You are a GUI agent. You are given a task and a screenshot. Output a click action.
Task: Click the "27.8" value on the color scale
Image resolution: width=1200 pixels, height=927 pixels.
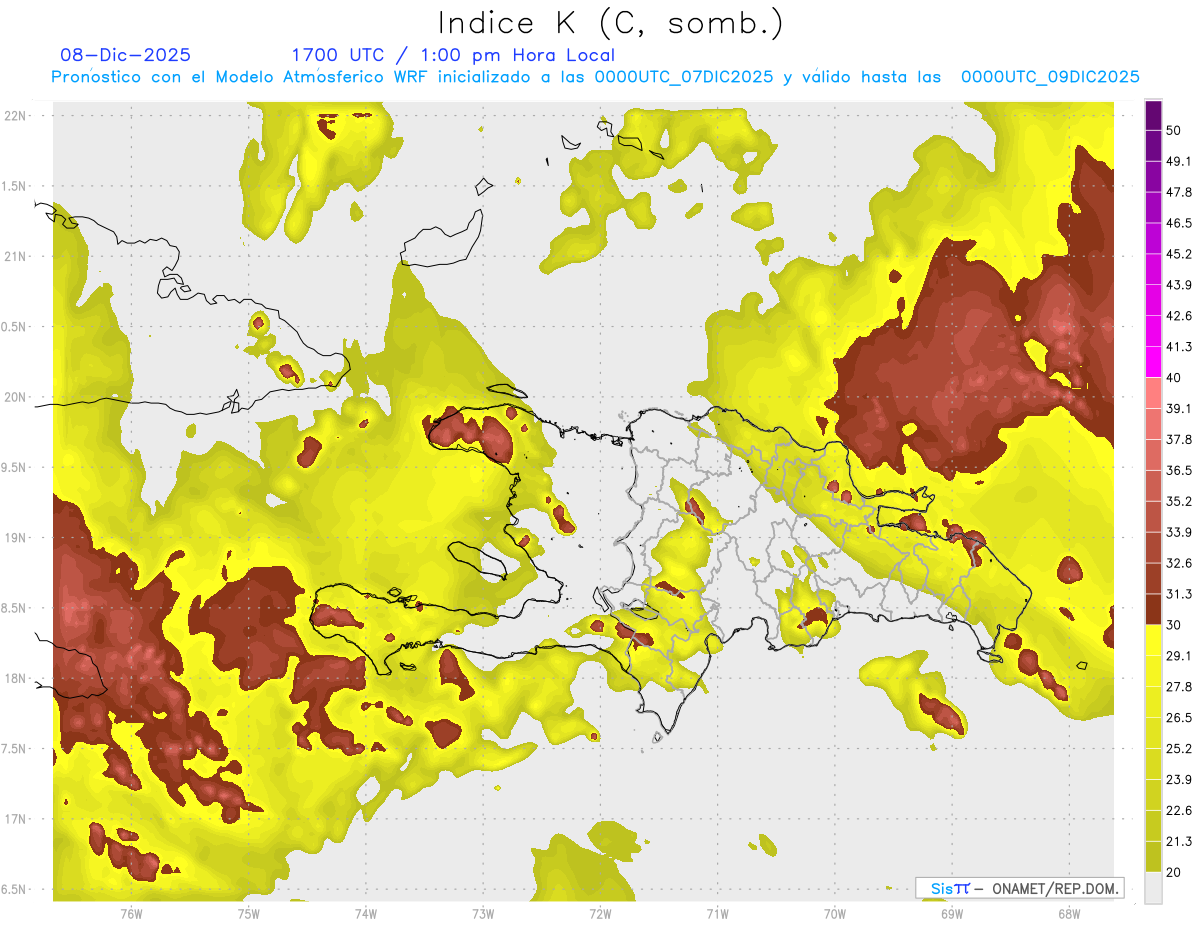click(1179, 687)
